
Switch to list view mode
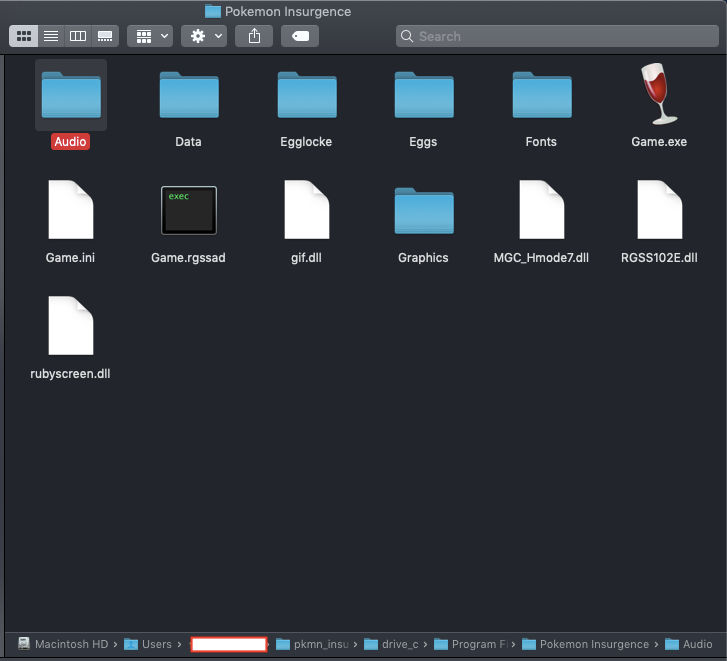click(51, 36)
